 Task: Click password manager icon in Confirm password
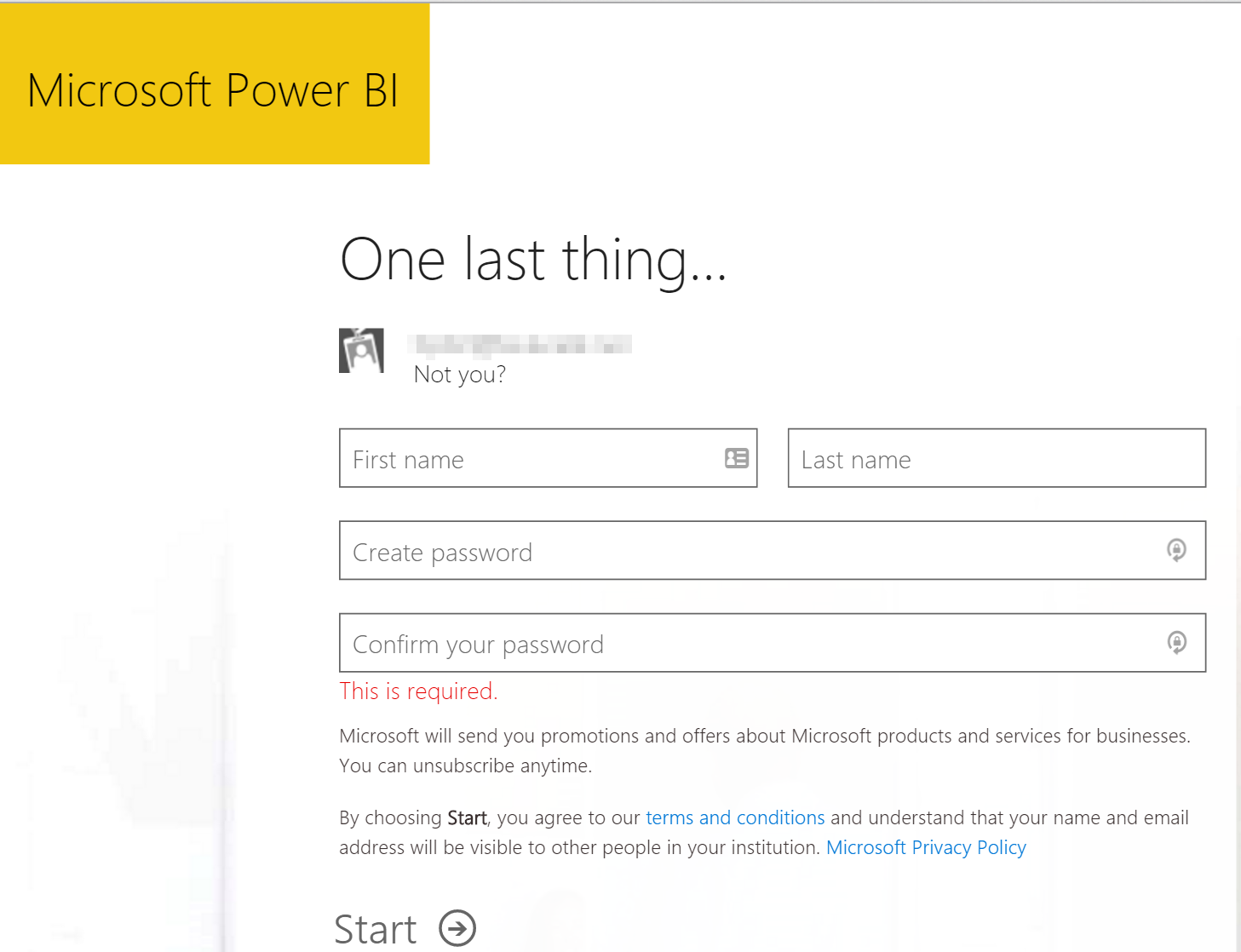coord(1176,642)
